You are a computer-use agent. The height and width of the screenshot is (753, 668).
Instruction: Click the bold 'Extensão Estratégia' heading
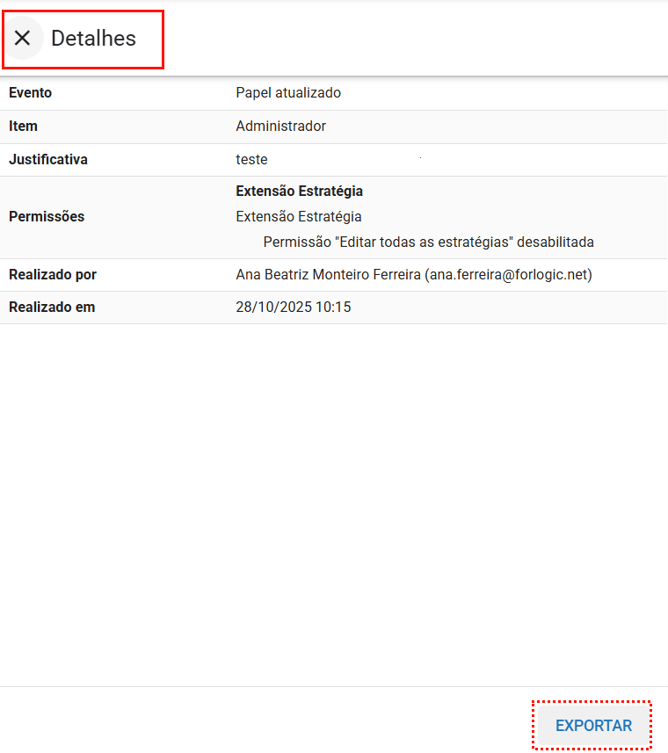click(x=299, y=191)
